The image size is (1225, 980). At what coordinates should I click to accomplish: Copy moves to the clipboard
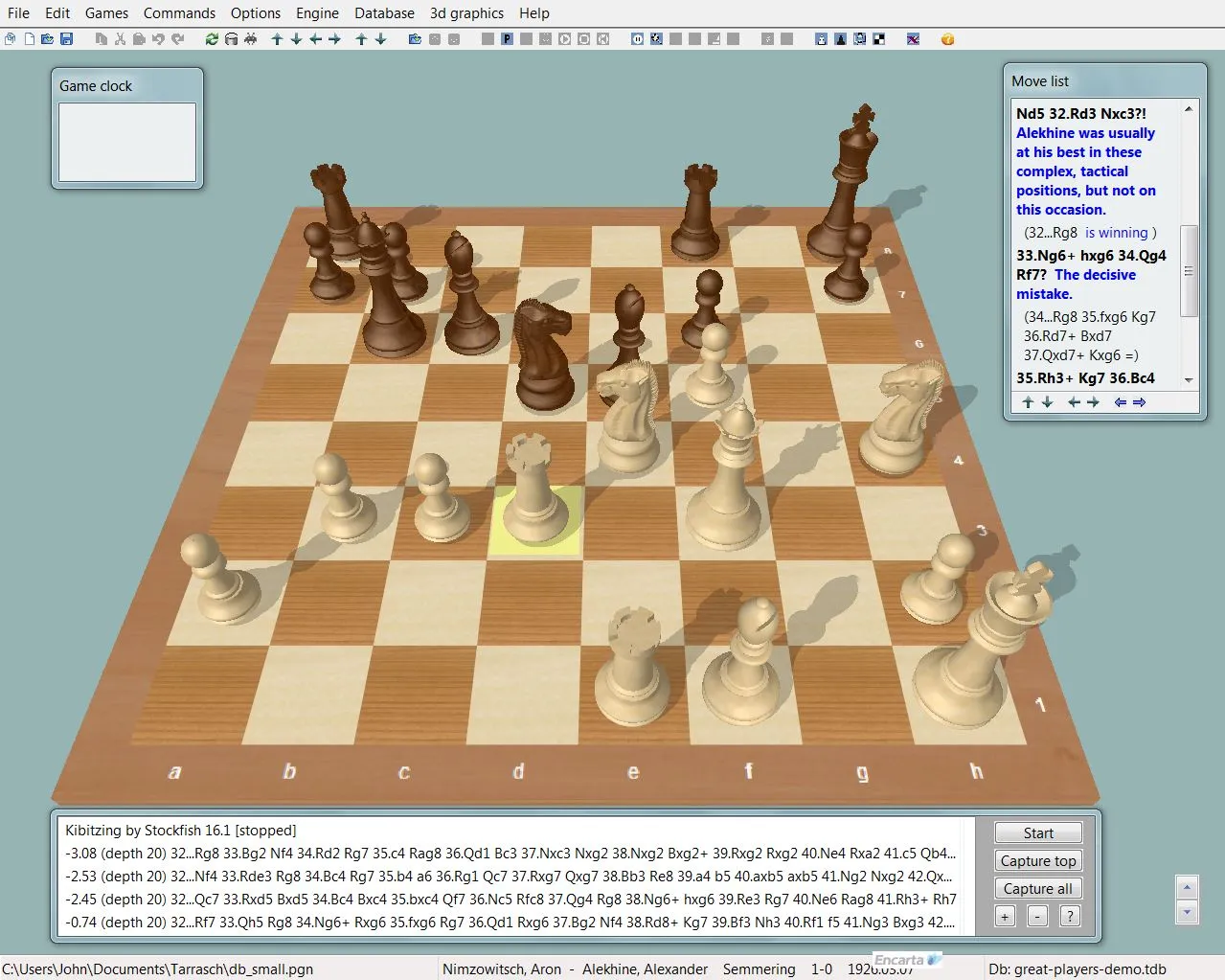click(101, 39)
